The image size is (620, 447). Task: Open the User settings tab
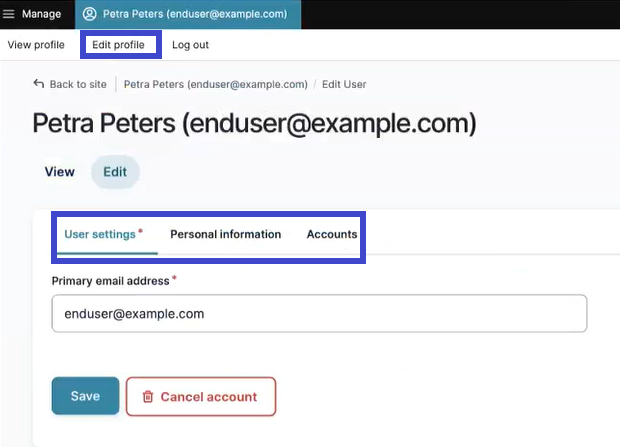coord(100,234)
